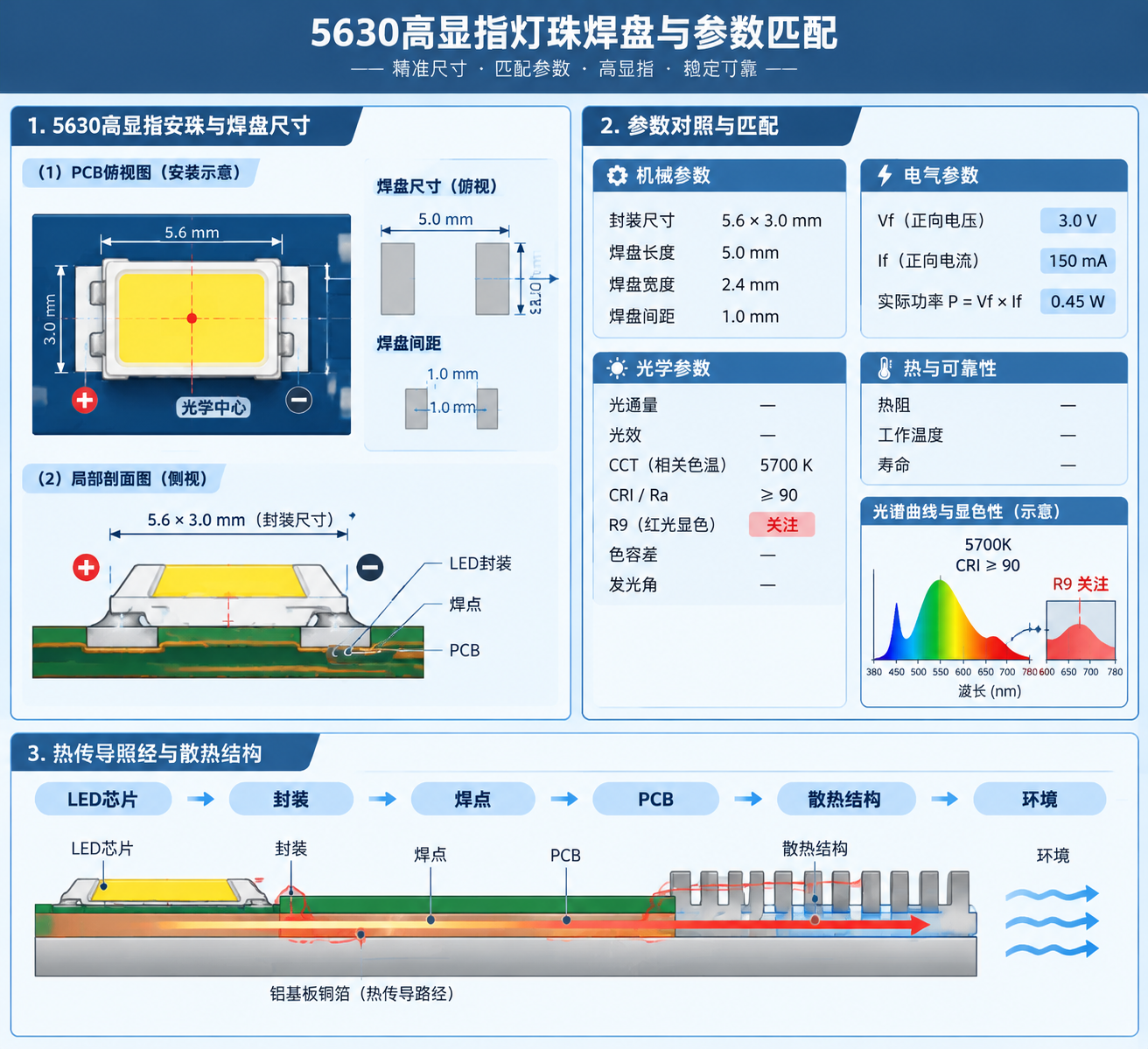Viewport: 1148px width, 1049px height.
Task: Click the arrow between PCB and 散热结构 pills
Action: 748,799
